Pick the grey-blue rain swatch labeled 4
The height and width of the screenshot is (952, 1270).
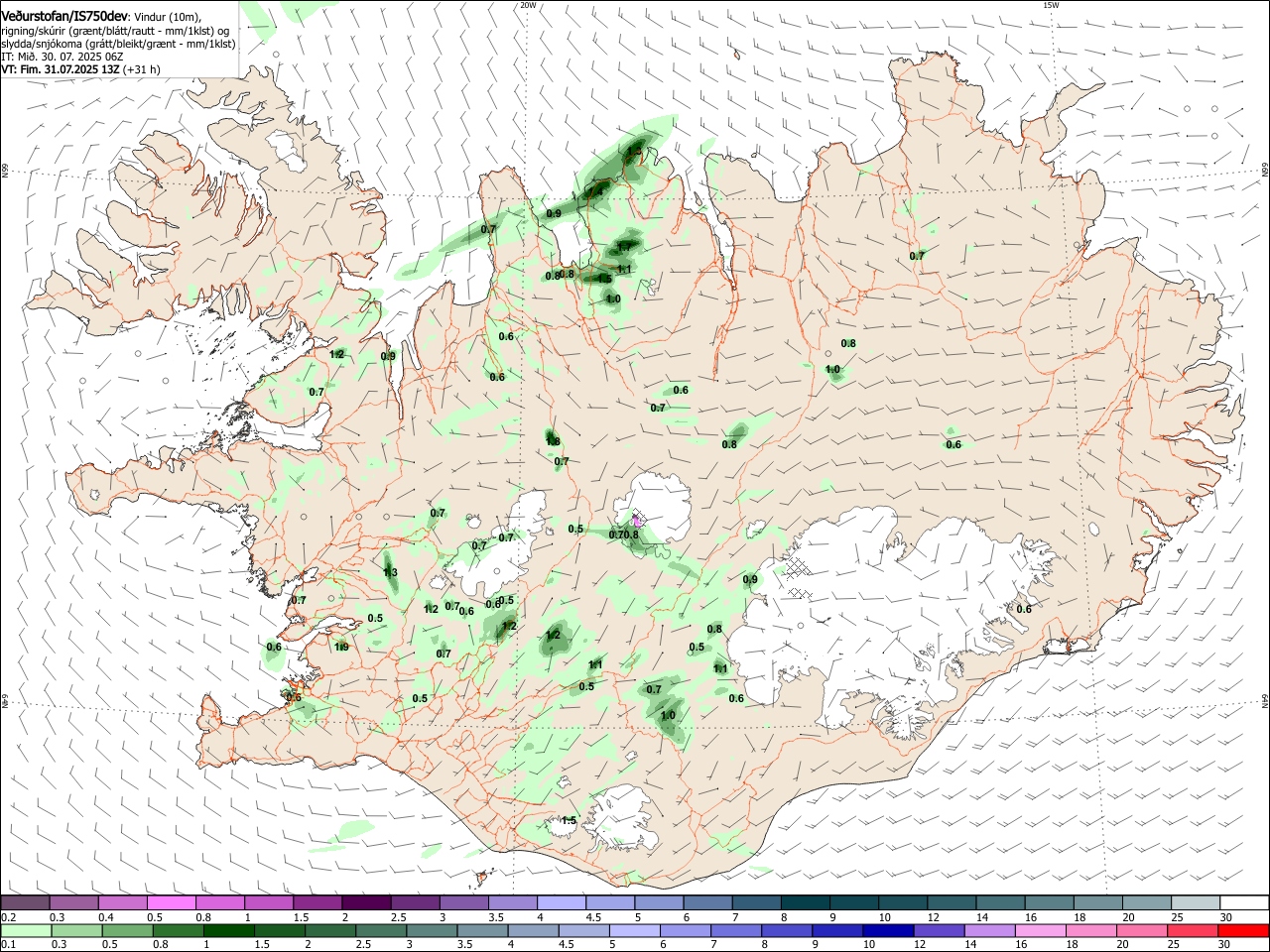(x=533, y=931)
